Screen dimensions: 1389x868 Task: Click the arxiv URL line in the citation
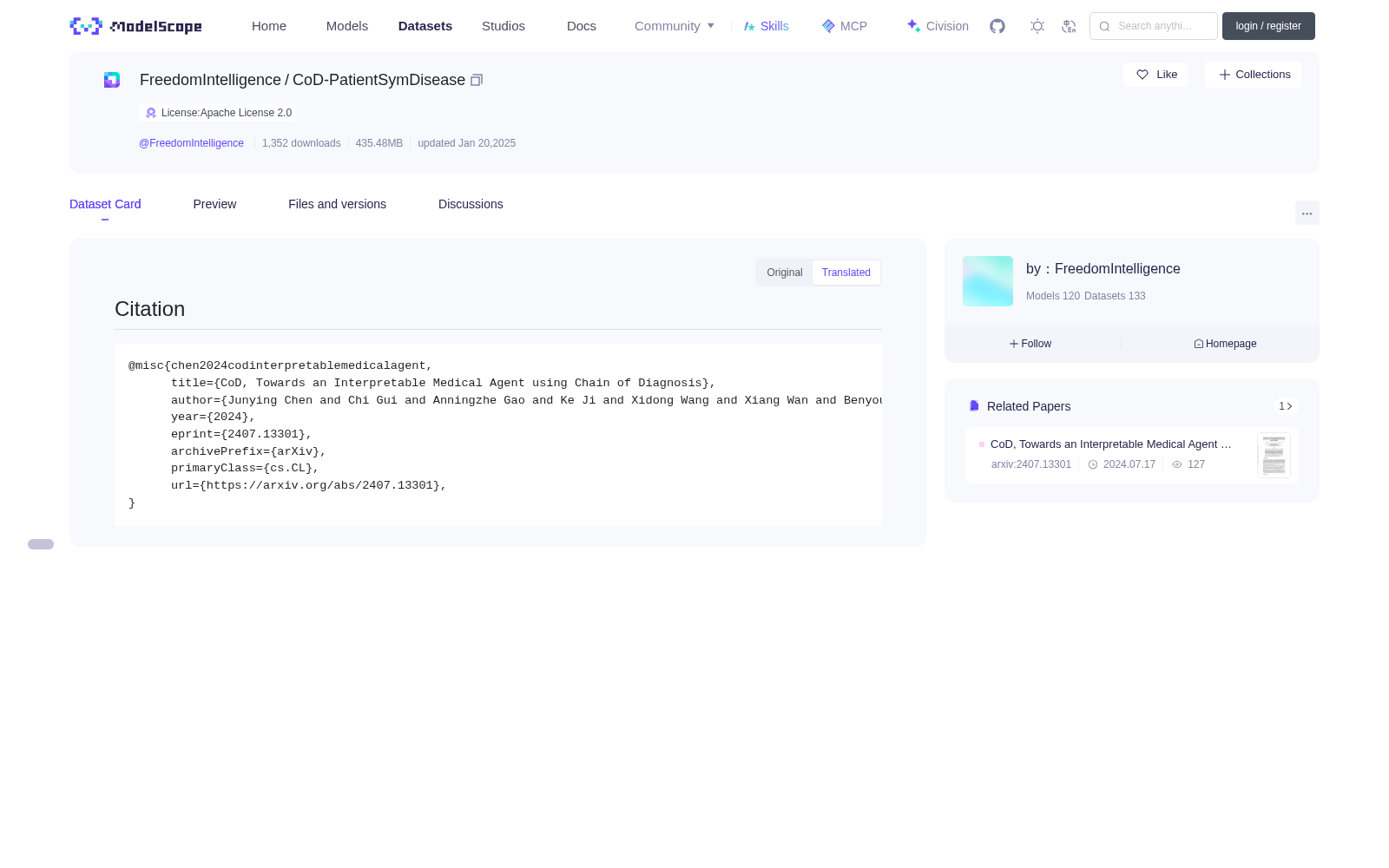pos(309,486)
